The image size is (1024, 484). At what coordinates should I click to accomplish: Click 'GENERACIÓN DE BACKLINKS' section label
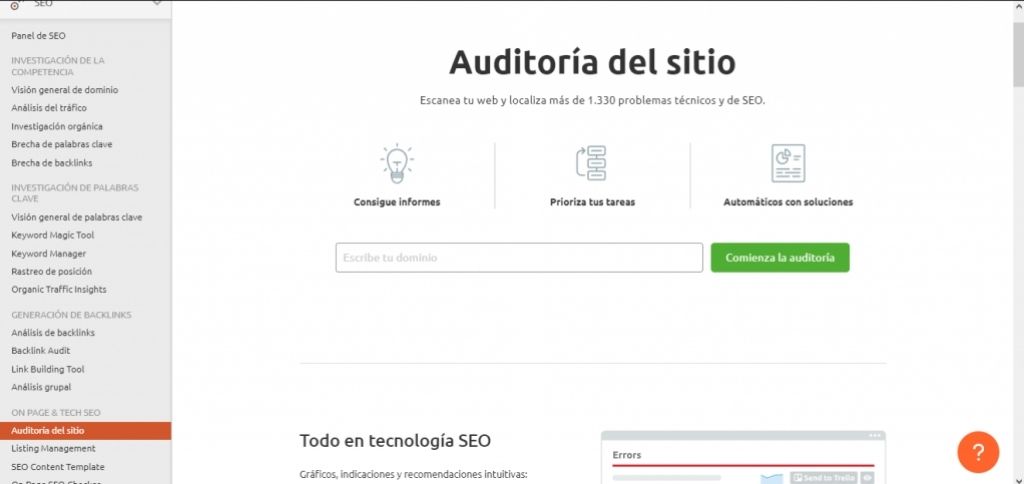pos(71,315)
